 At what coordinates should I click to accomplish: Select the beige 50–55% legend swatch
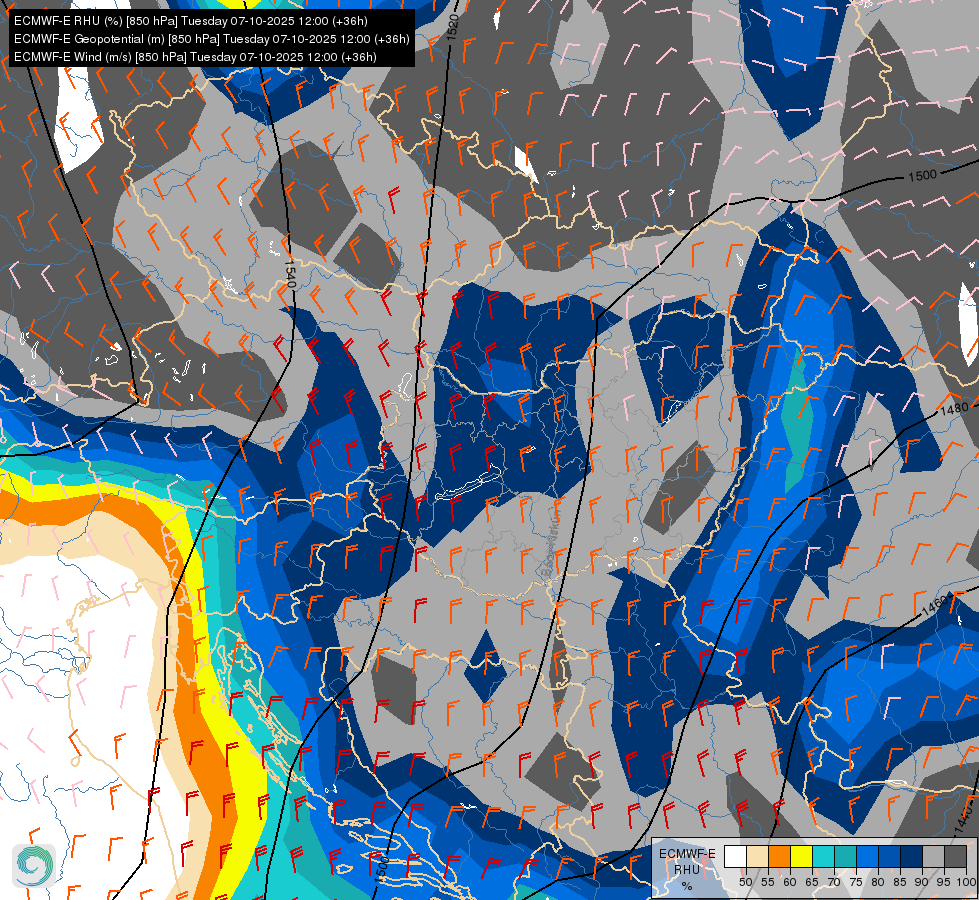click(x=757, y=856)
